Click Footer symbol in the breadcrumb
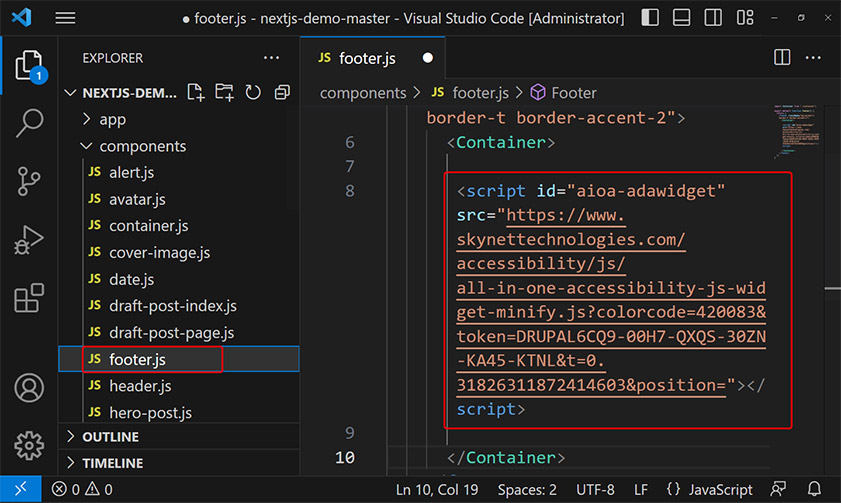Screen dimensions: 841x503 (x=564, y=93)
